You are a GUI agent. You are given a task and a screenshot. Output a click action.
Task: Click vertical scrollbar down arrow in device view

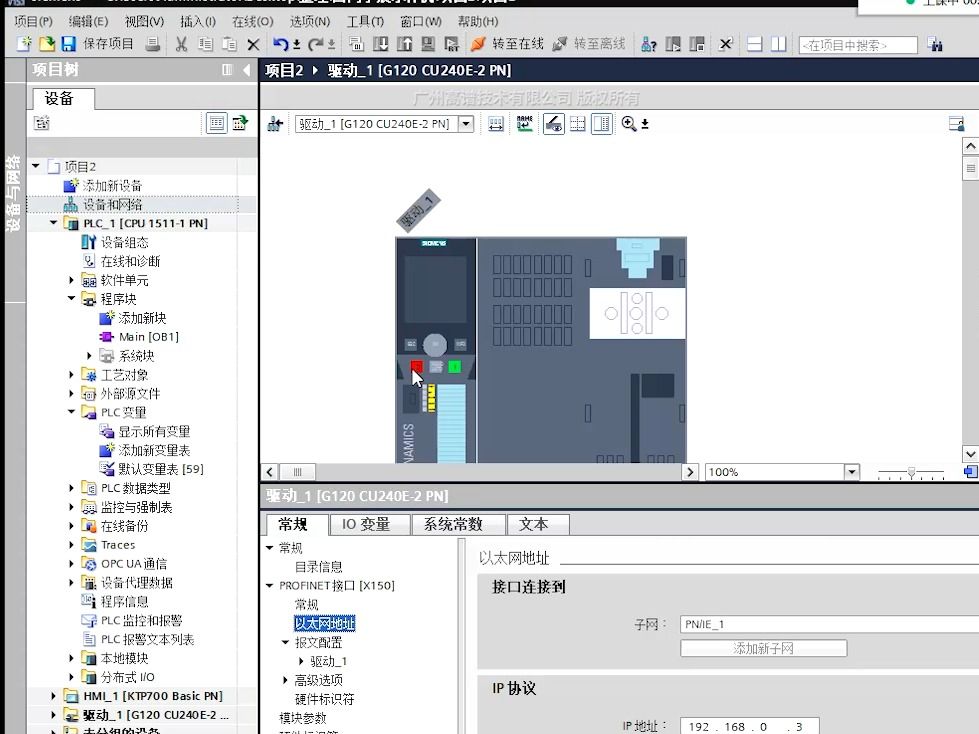tap(970, 454)
